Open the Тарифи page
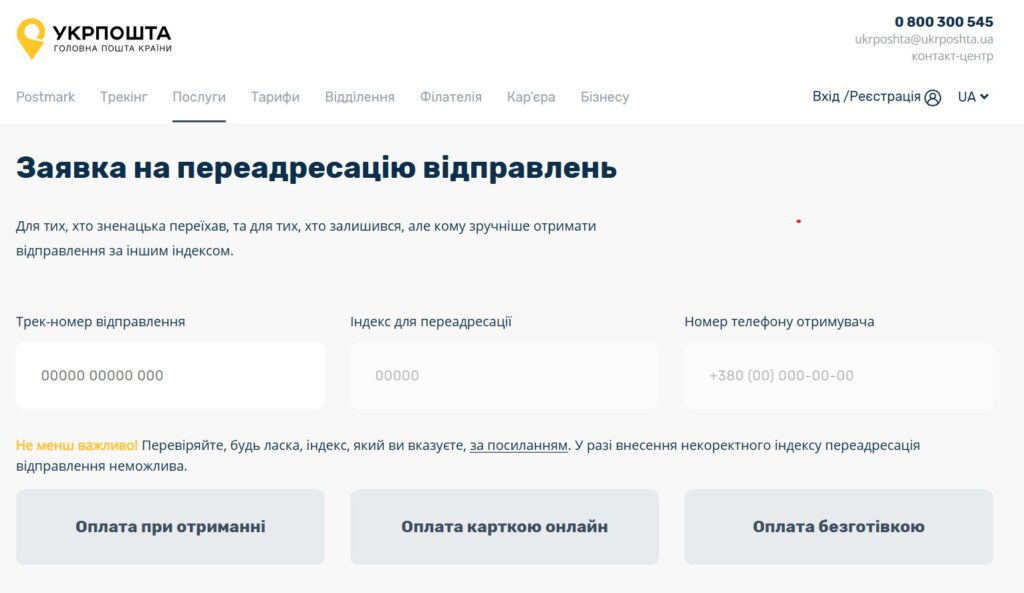The height and width of the screenshot is (593, 1024). tap(274, 96)
